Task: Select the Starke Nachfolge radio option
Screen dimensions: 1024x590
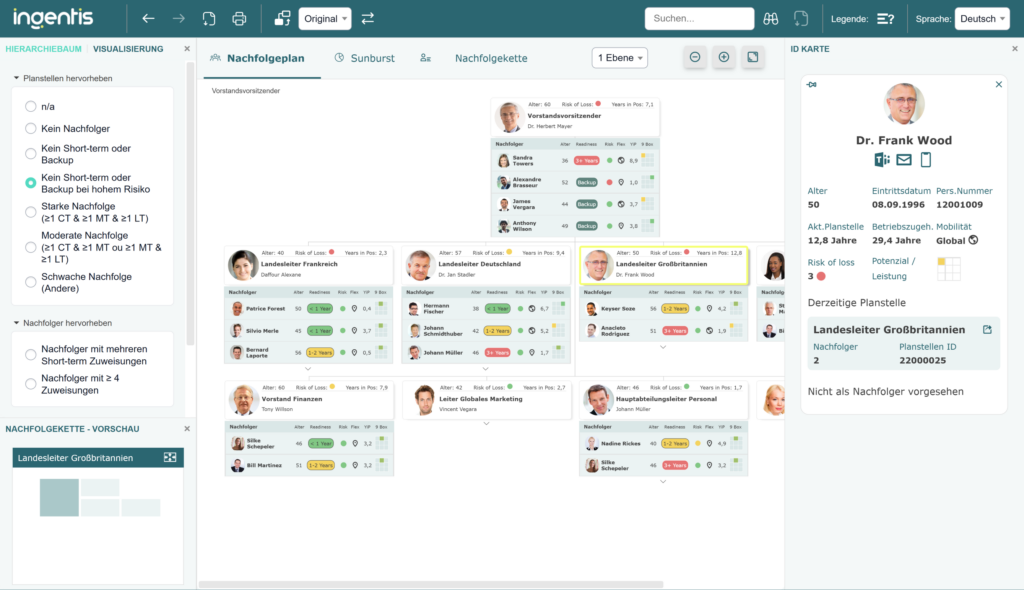Action: click(x=31, y=212)
